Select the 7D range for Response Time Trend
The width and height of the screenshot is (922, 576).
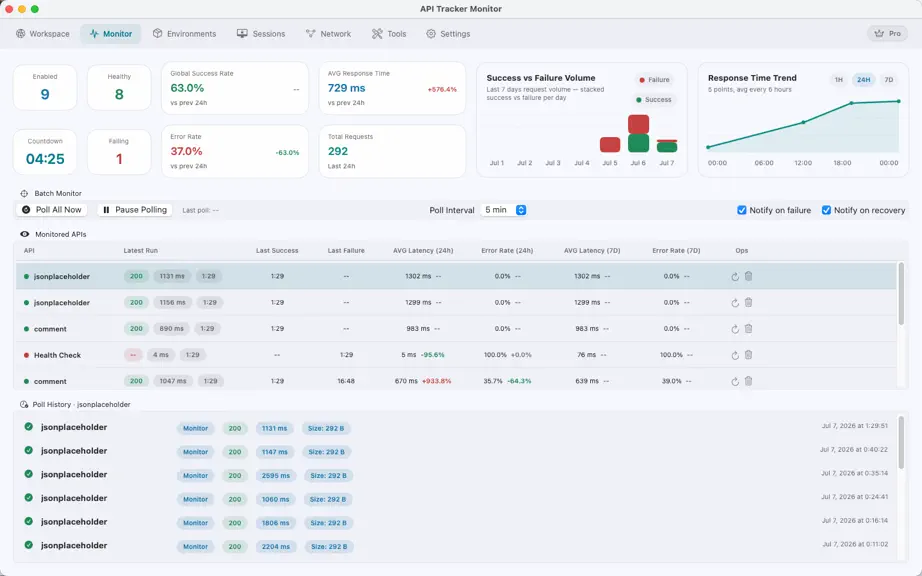point(888,80)
